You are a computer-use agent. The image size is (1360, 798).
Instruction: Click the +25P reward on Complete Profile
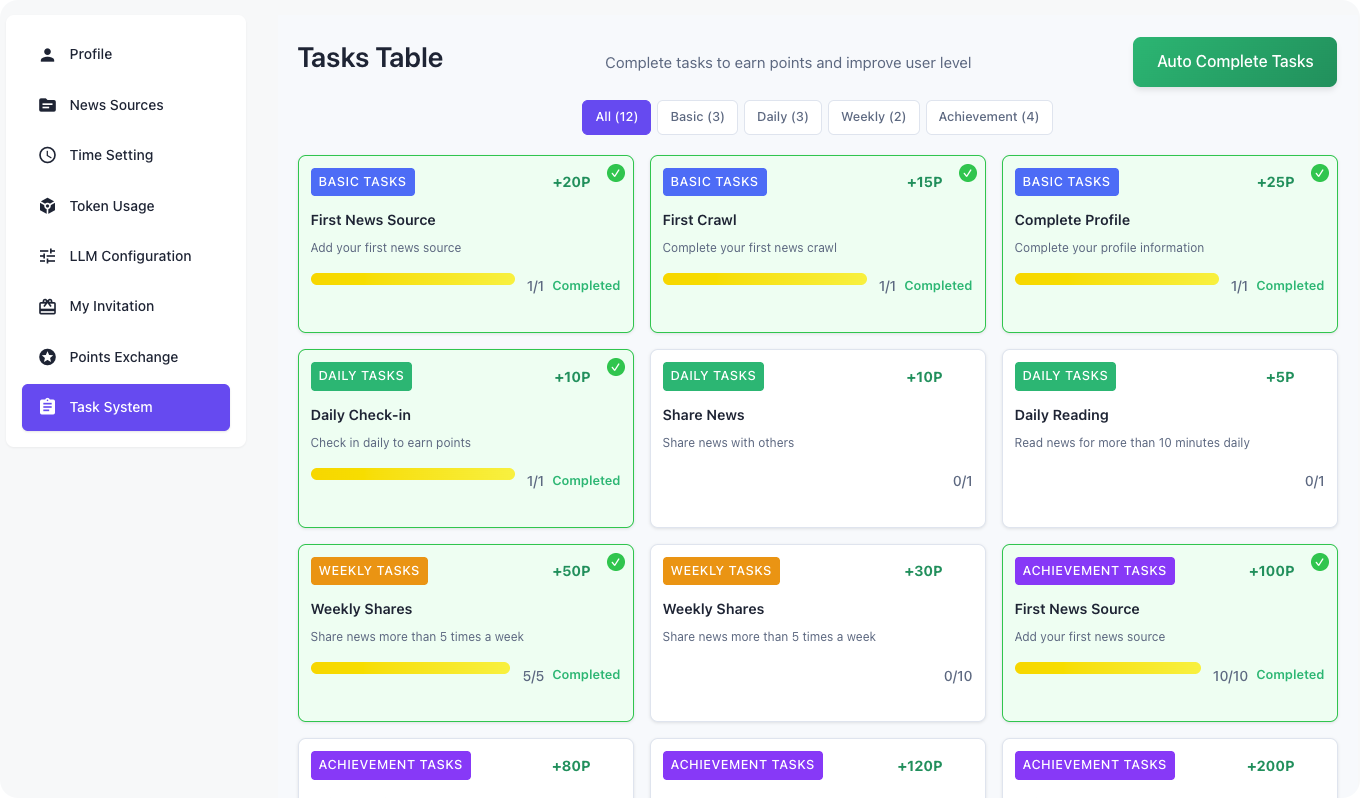[x=1276, y=182]
